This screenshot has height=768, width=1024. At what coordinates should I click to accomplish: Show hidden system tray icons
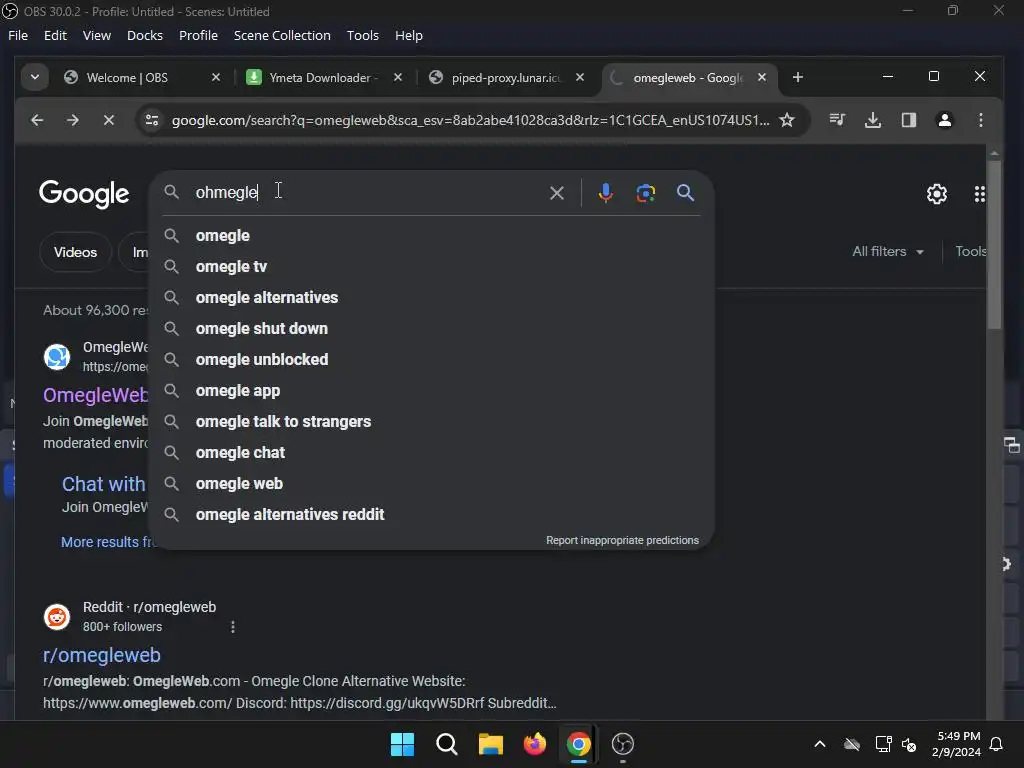(x=820, y=744)
